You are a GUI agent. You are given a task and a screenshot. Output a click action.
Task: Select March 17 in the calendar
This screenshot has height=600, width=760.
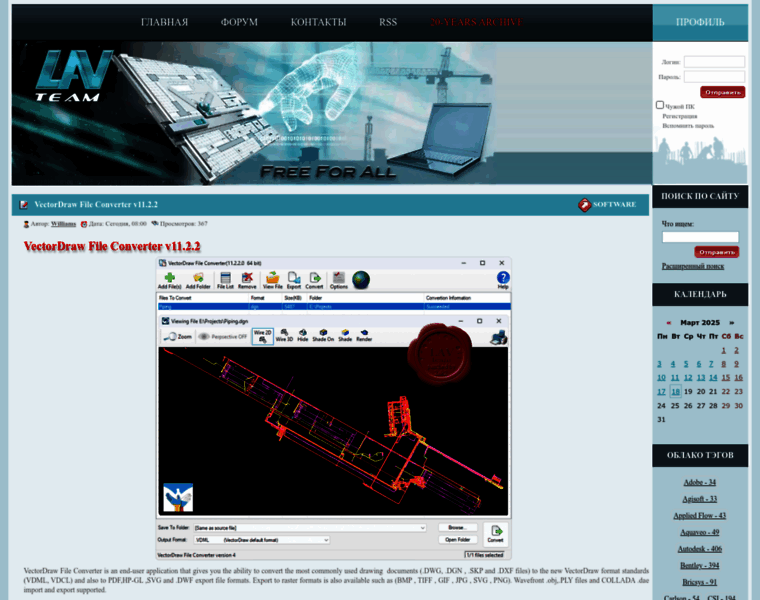point(662,392)
